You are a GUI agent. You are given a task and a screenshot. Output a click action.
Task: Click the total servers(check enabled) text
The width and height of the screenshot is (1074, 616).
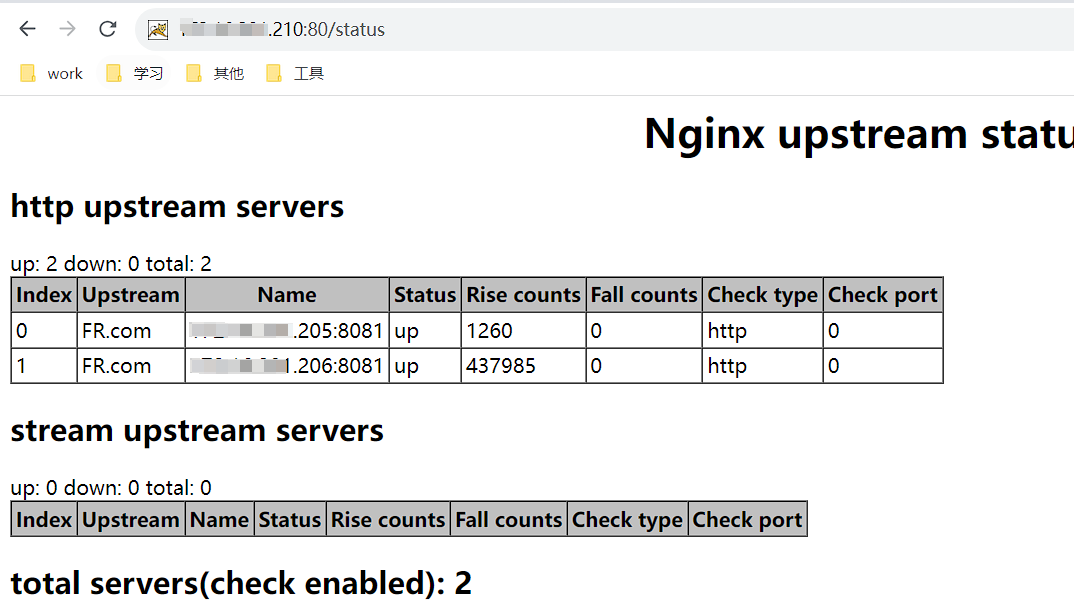[241, 582]
